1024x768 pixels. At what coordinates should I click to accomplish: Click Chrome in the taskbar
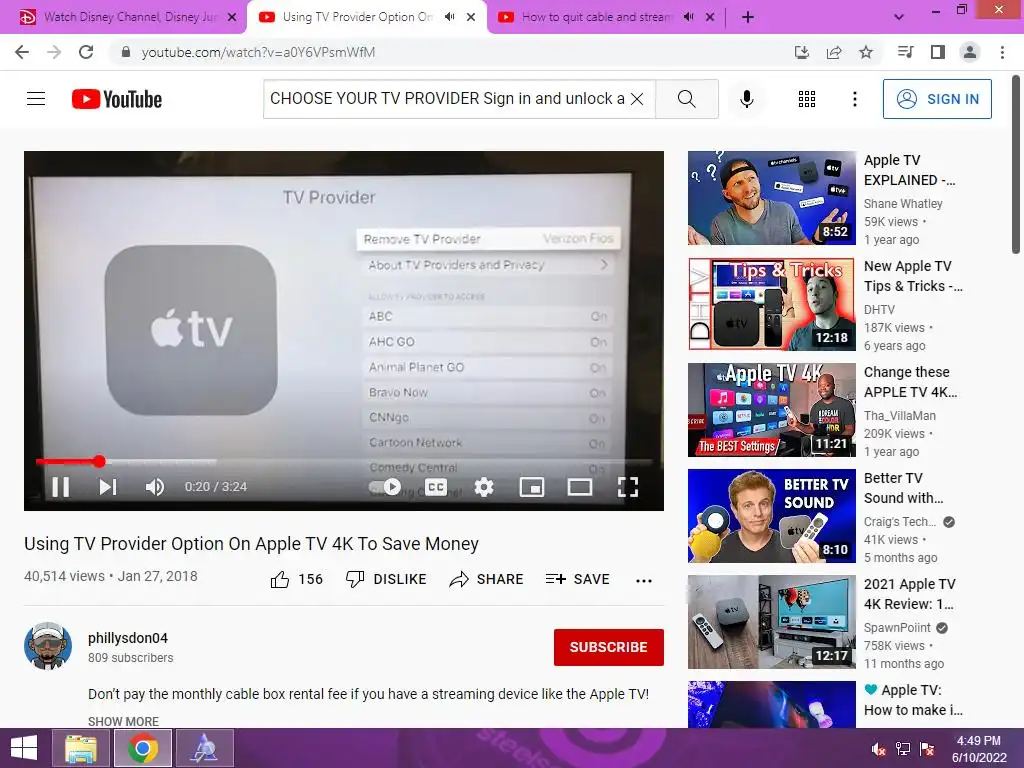142,748
